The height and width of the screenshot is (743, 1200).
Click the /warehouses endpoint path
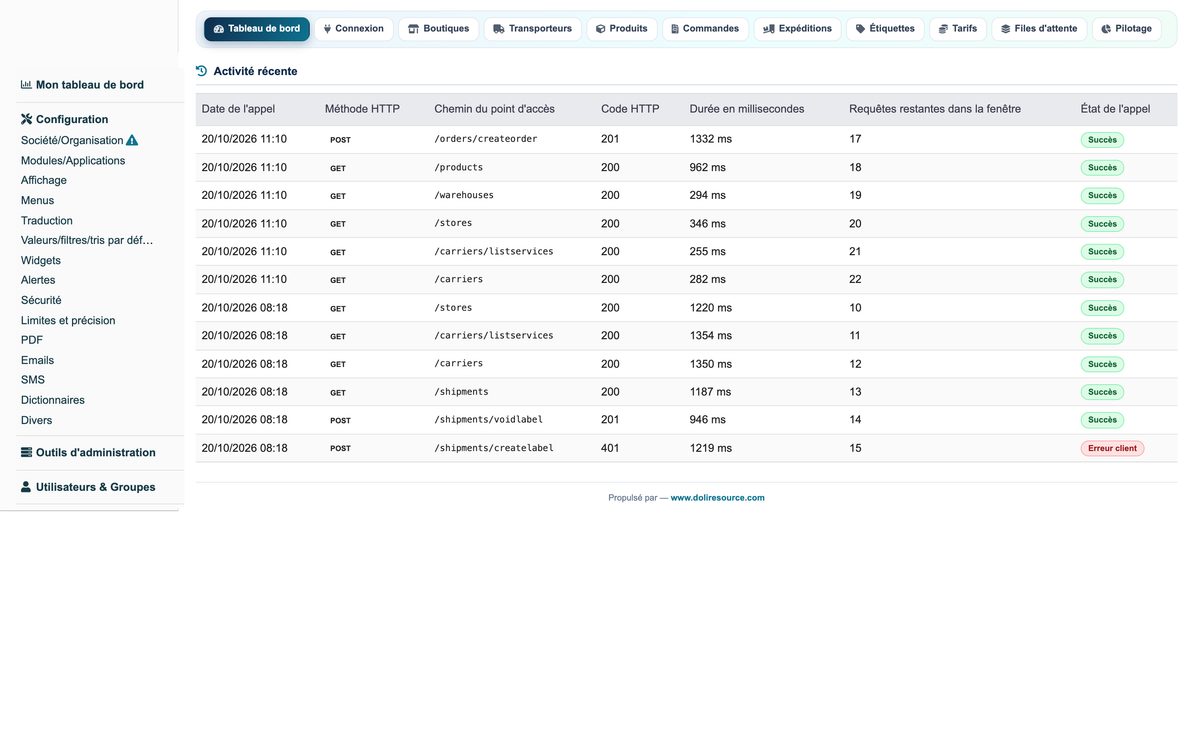click(x=464, y=195)
